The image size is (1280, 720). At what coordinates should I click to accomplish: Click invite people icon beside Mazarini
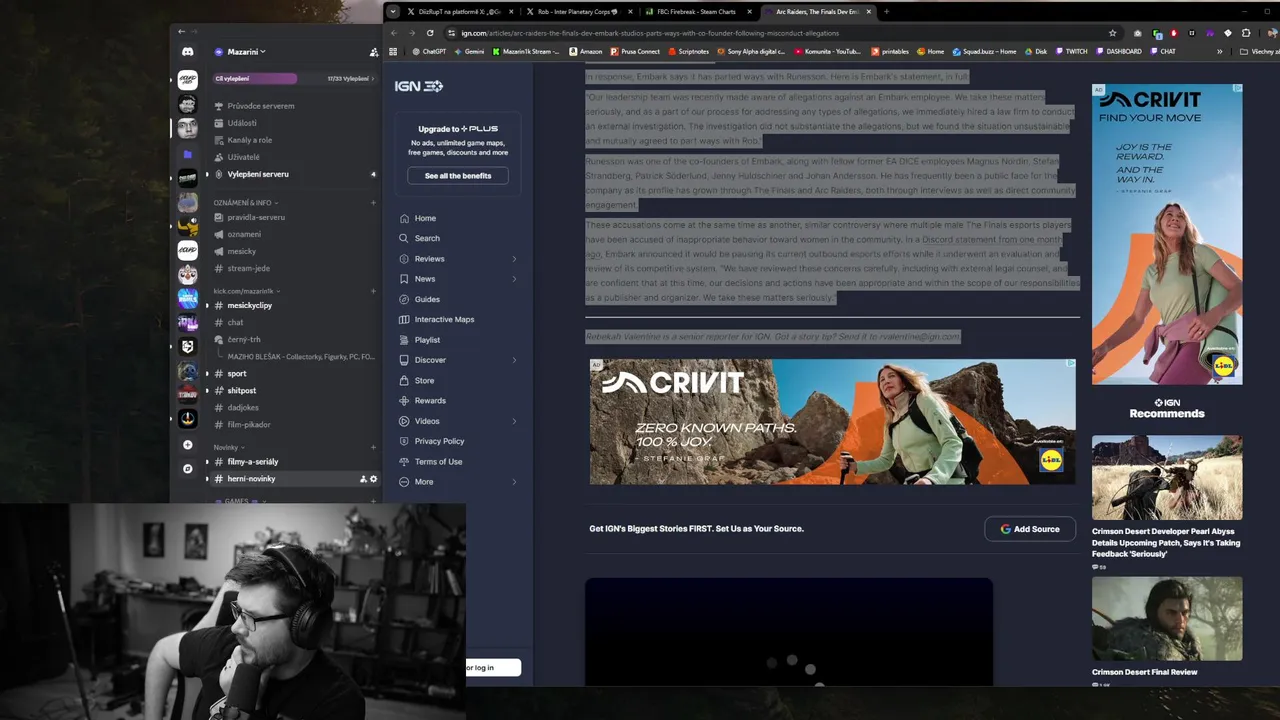point(374,52)
